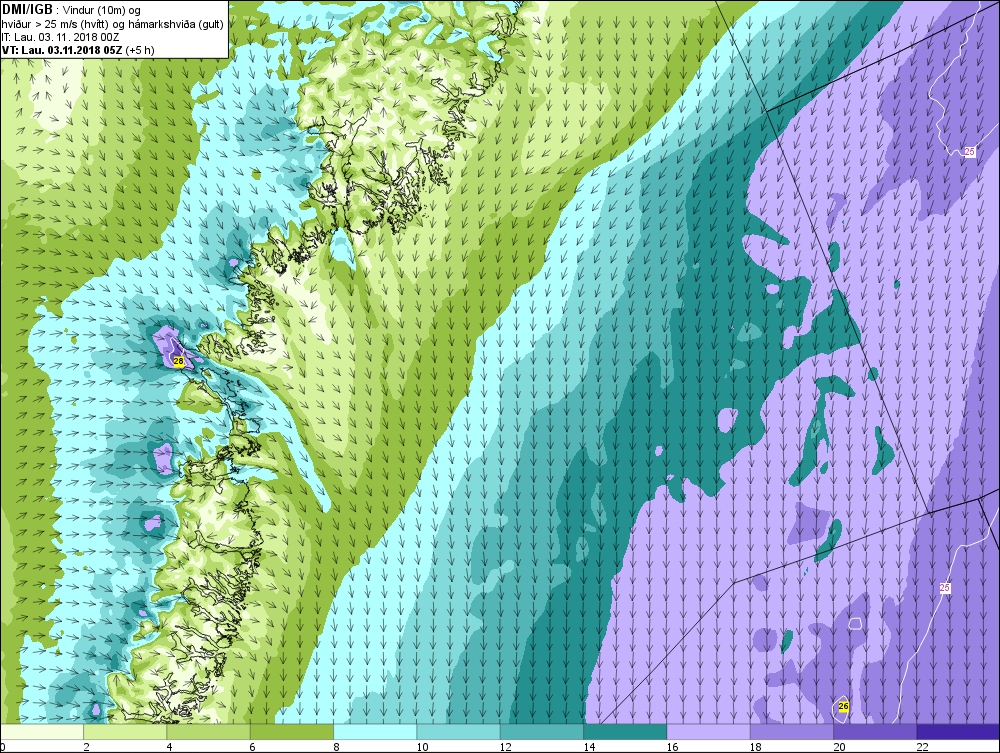Click the 14–16 m/s dark teal legend swatch
1000x753 pixels.
[625, 731]
